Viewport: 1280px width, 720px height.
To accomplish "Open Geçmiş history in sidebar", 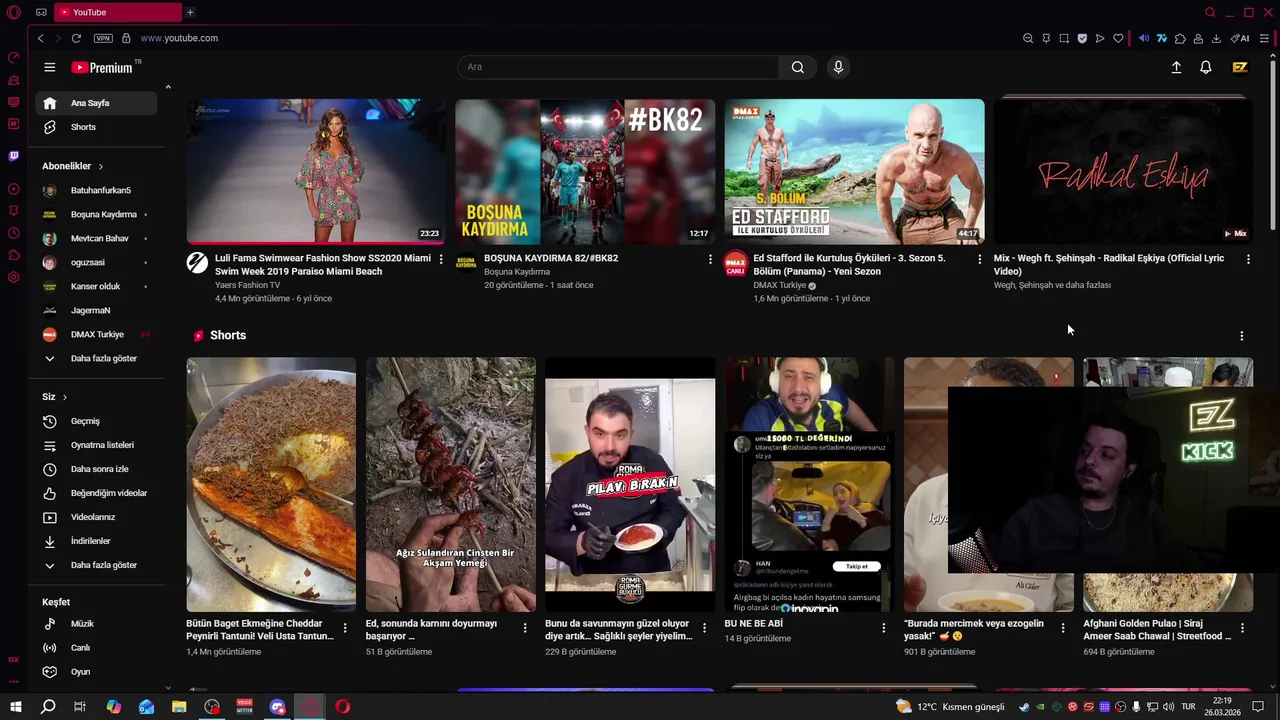I will [x=97, y=421].
